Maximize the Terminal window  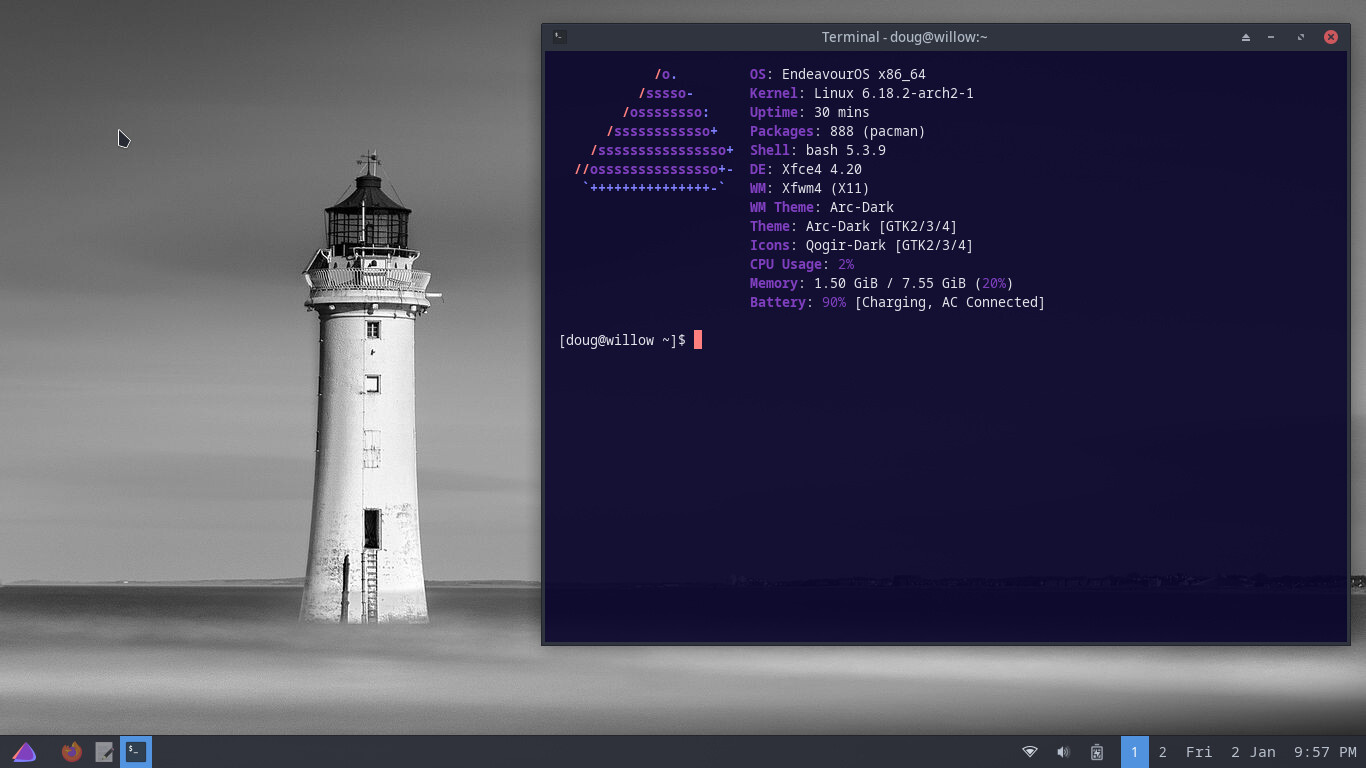pyautogui.click(x=1301, y=37)
